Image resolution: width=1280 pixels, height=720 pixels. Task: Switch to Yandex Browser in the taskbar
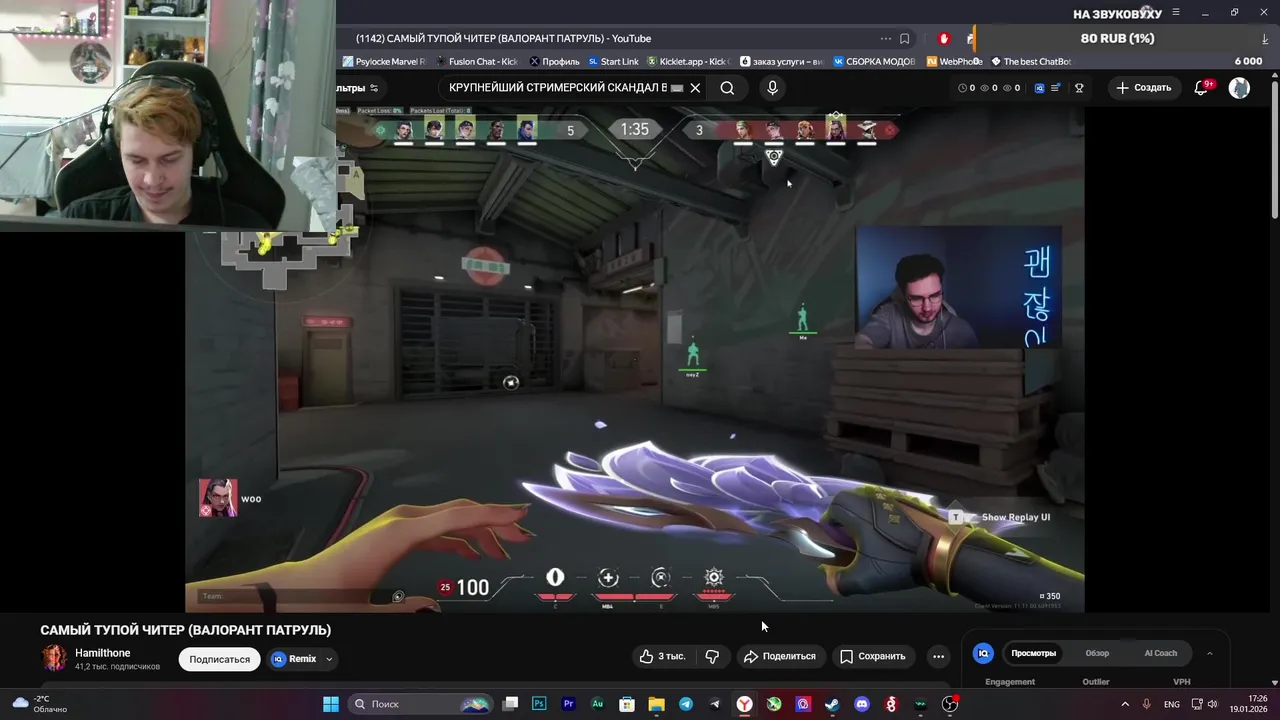[x=745, y=704]
